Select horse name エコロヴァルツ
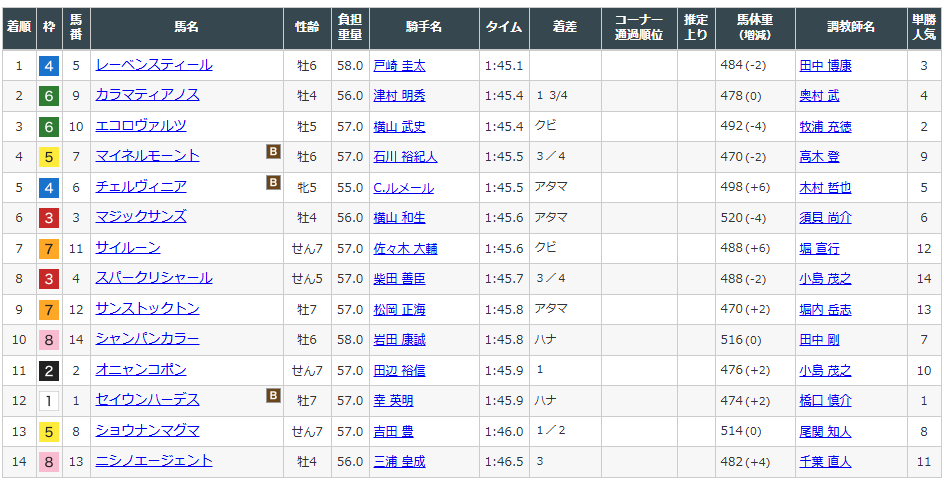This screenshot has width=944, height=480. pyautogui.click(x=140, y=126)
